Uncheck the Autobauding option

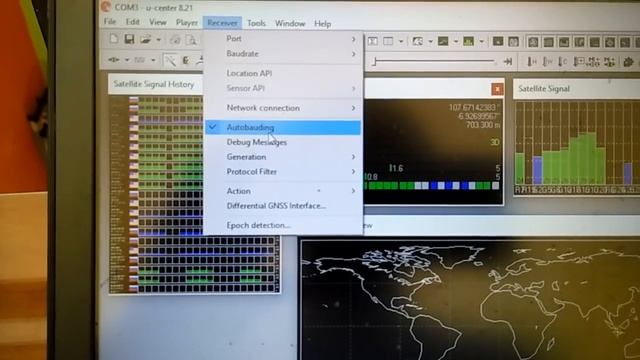(x=282, y=127)
